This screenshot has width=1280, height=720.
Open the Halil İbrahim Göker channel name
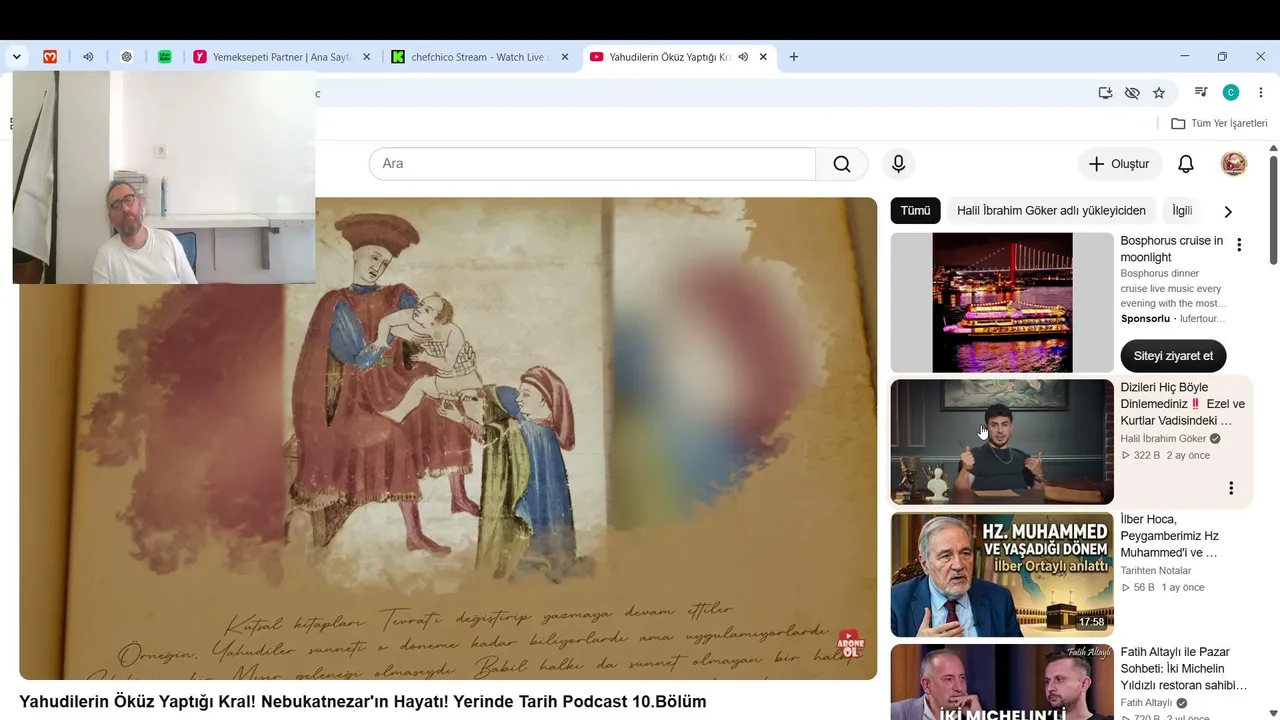(x=1163, y=439)
